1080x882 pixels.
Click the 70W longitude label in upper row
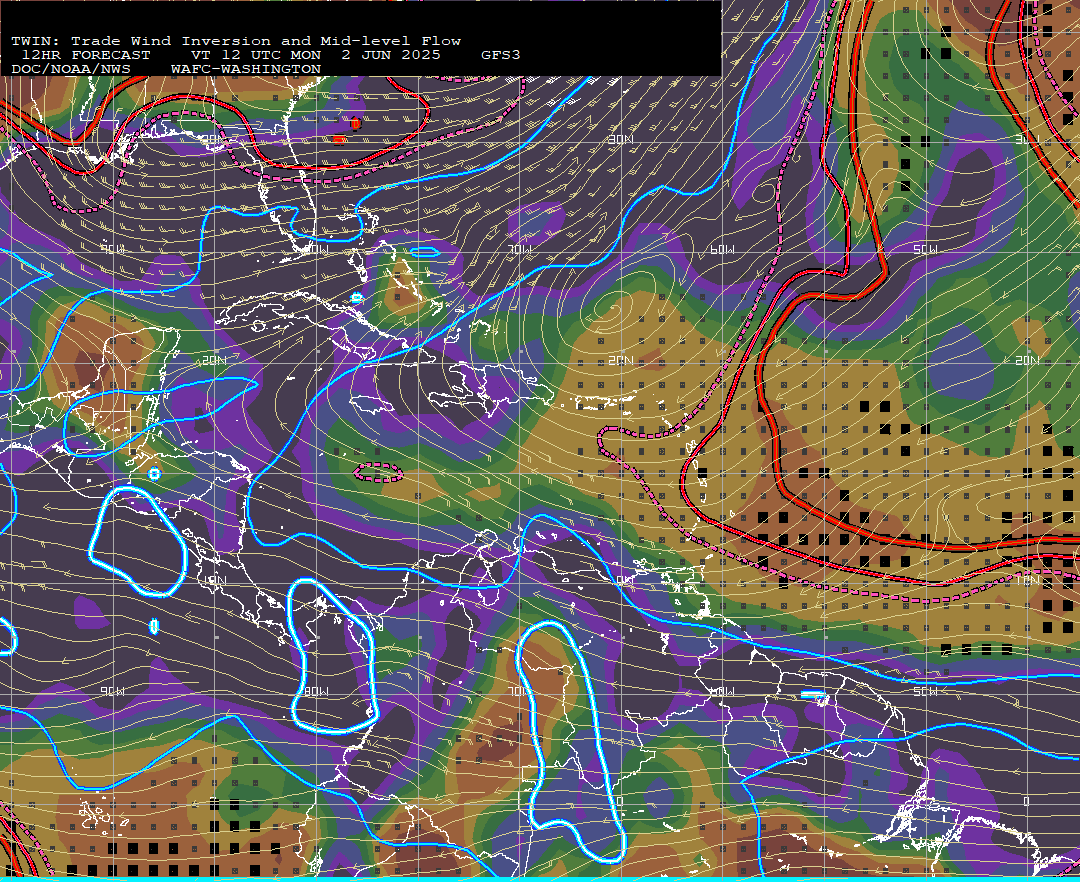tap(520, 249)
